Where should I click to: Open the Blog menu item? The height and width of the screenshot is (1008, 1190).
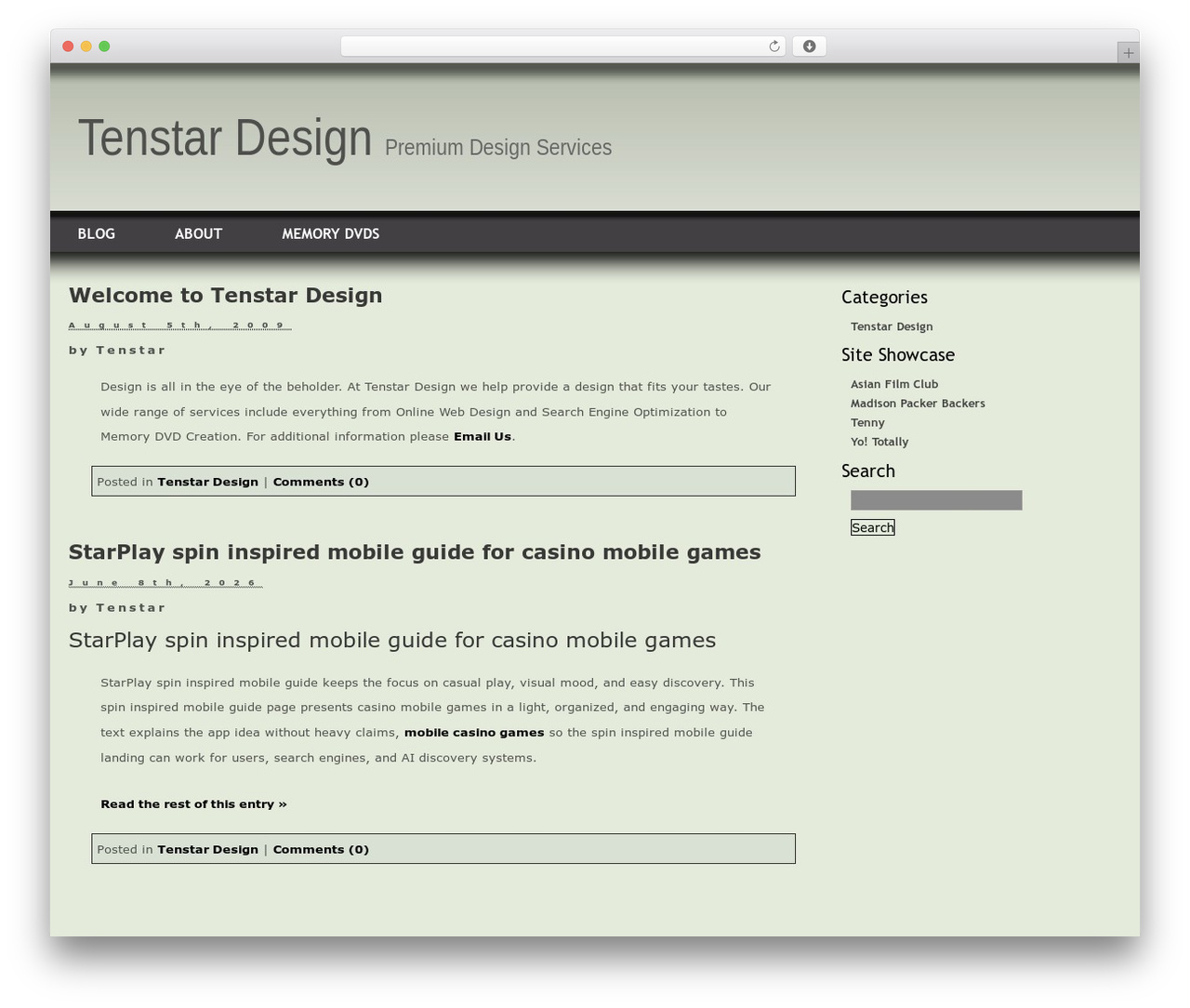97,233
